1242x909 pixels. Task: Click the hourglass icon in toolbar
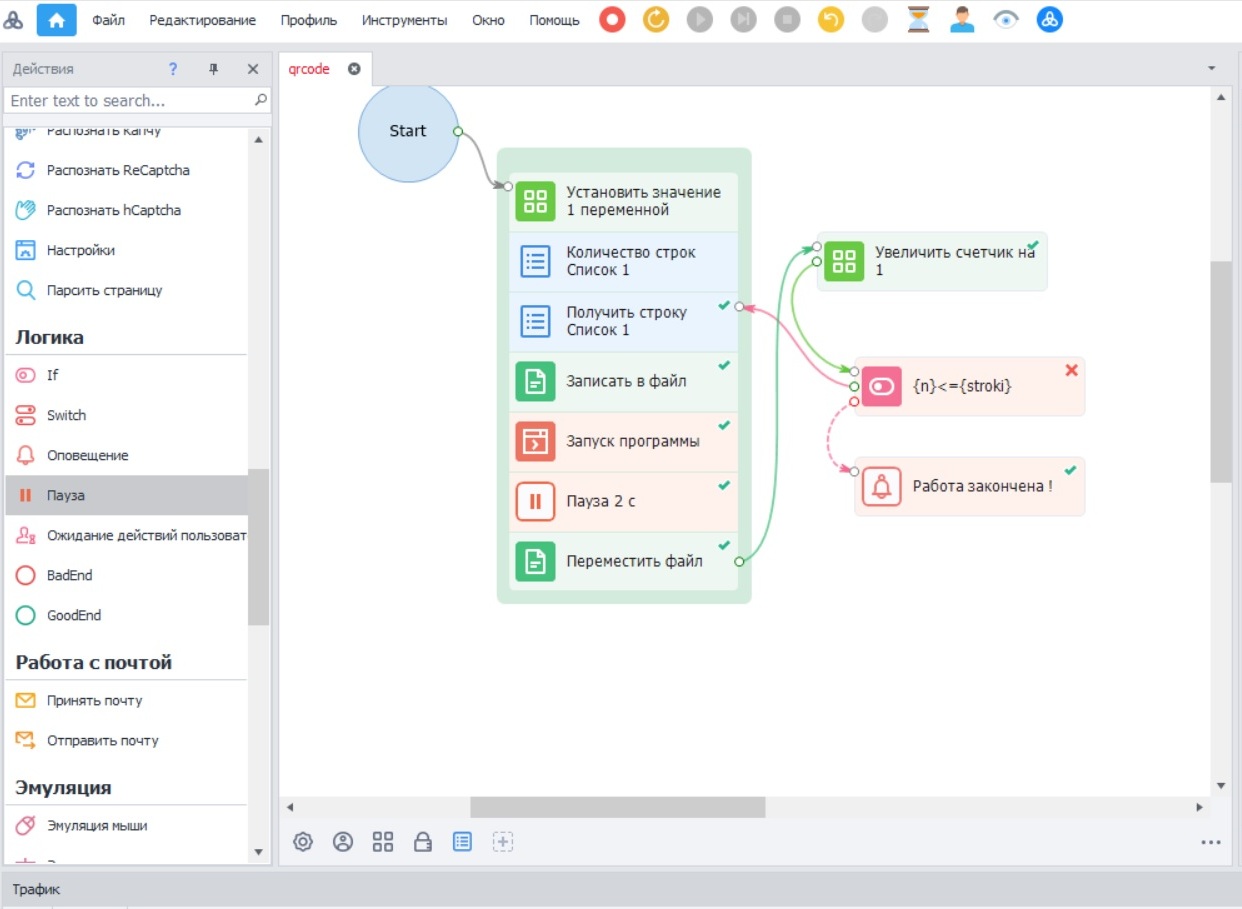918,20
